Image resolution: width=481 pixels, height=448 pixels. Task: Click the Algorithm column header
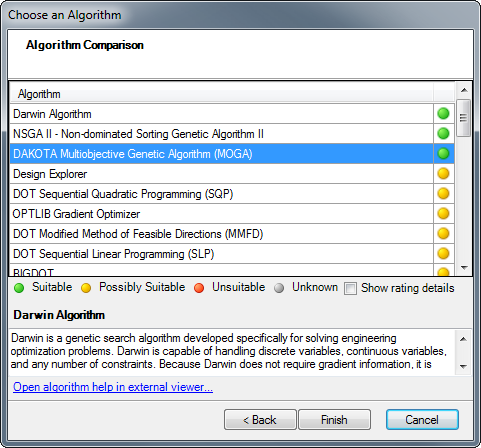[x=222, y=94]
